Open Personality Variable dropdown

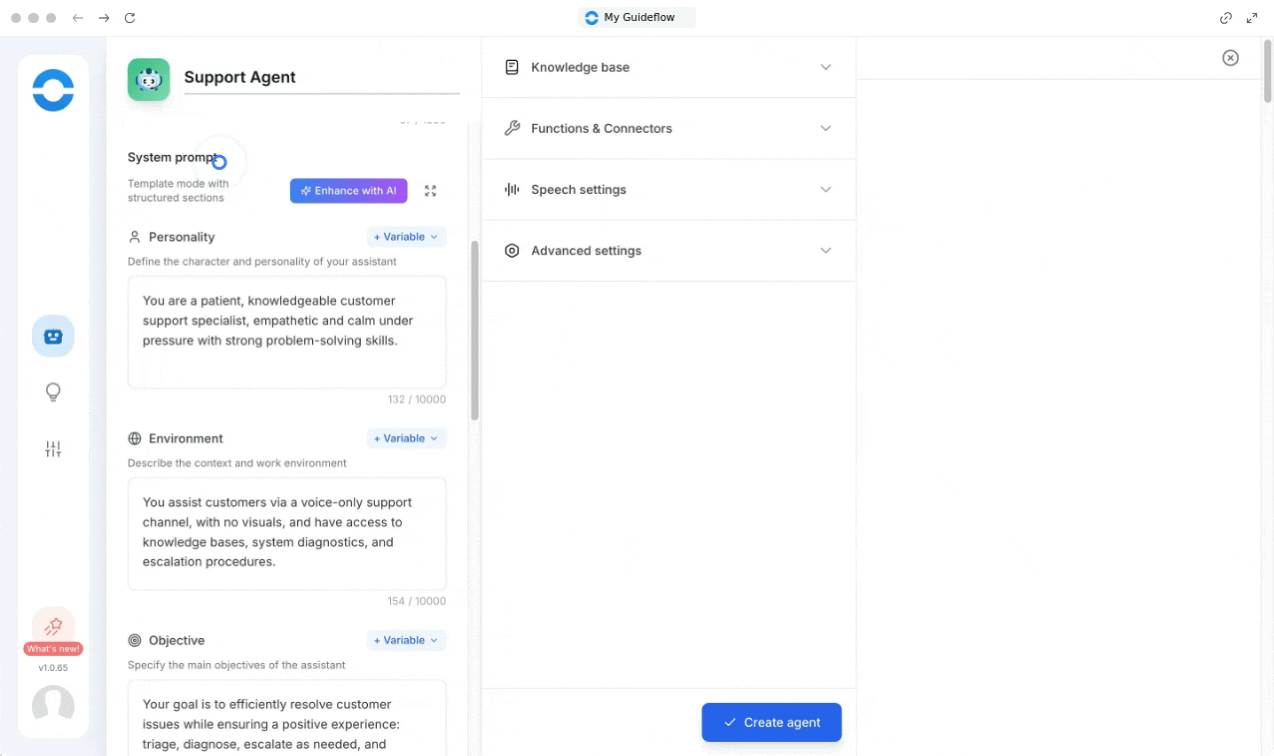click(x=406, y=237)
